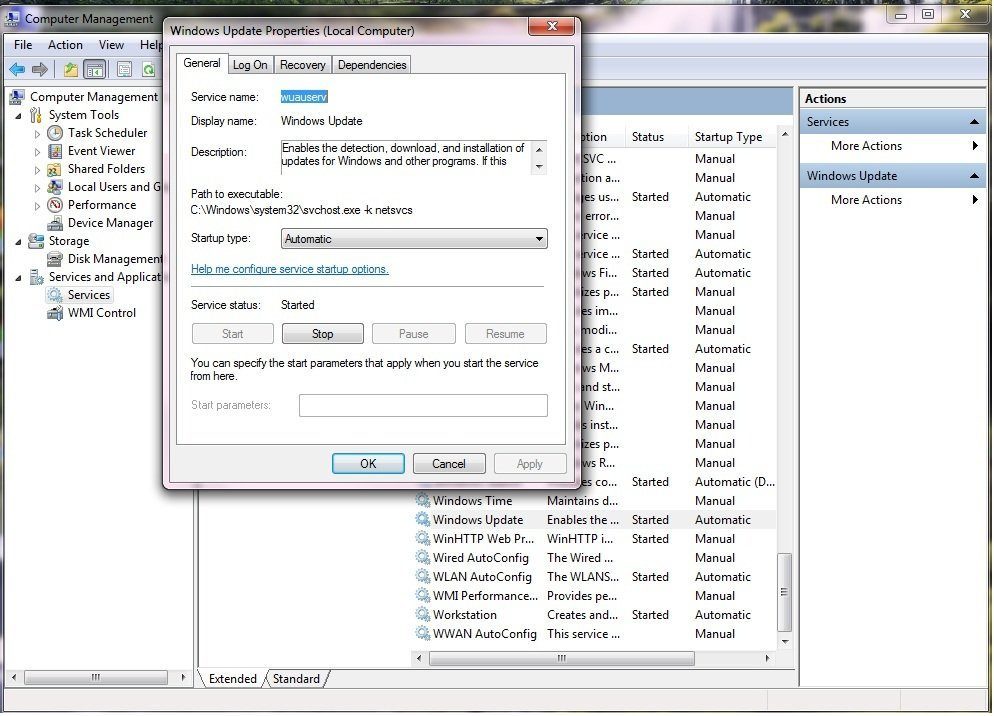This screenshot has height=716, width=994.
Task: Click the Up one level folder icon
Action: 70,69
